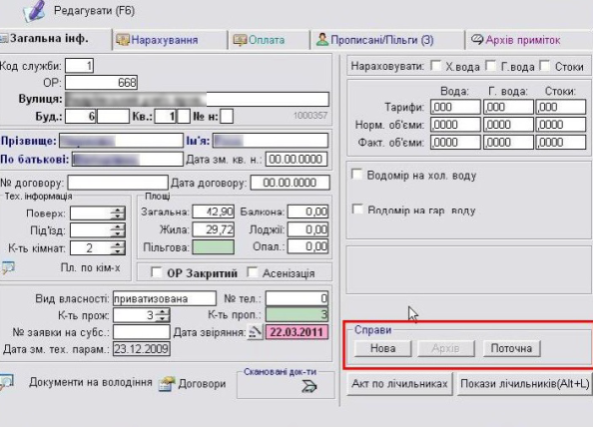Click the Прізвище input field
The height and width of the screenshot is (428, 594).
(121, 141)
